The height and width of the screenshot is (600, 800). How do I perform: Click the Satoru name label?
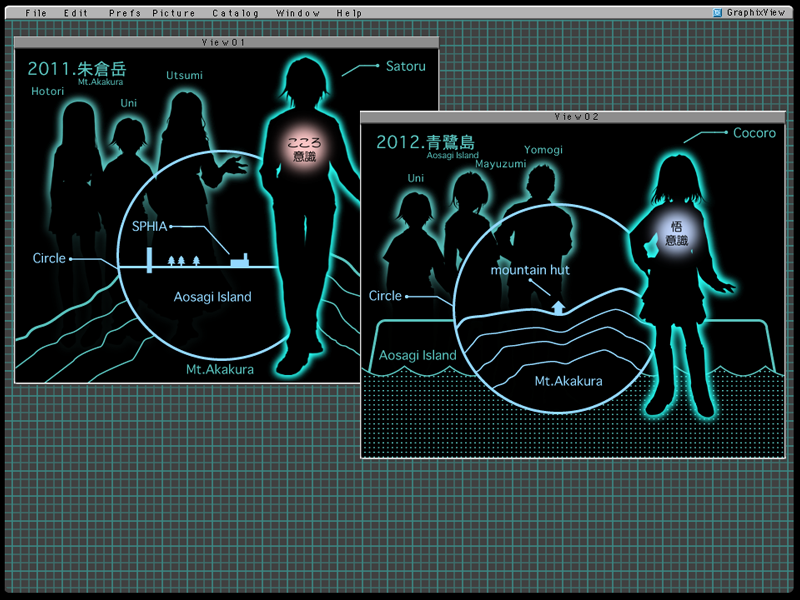pos(405,67)
